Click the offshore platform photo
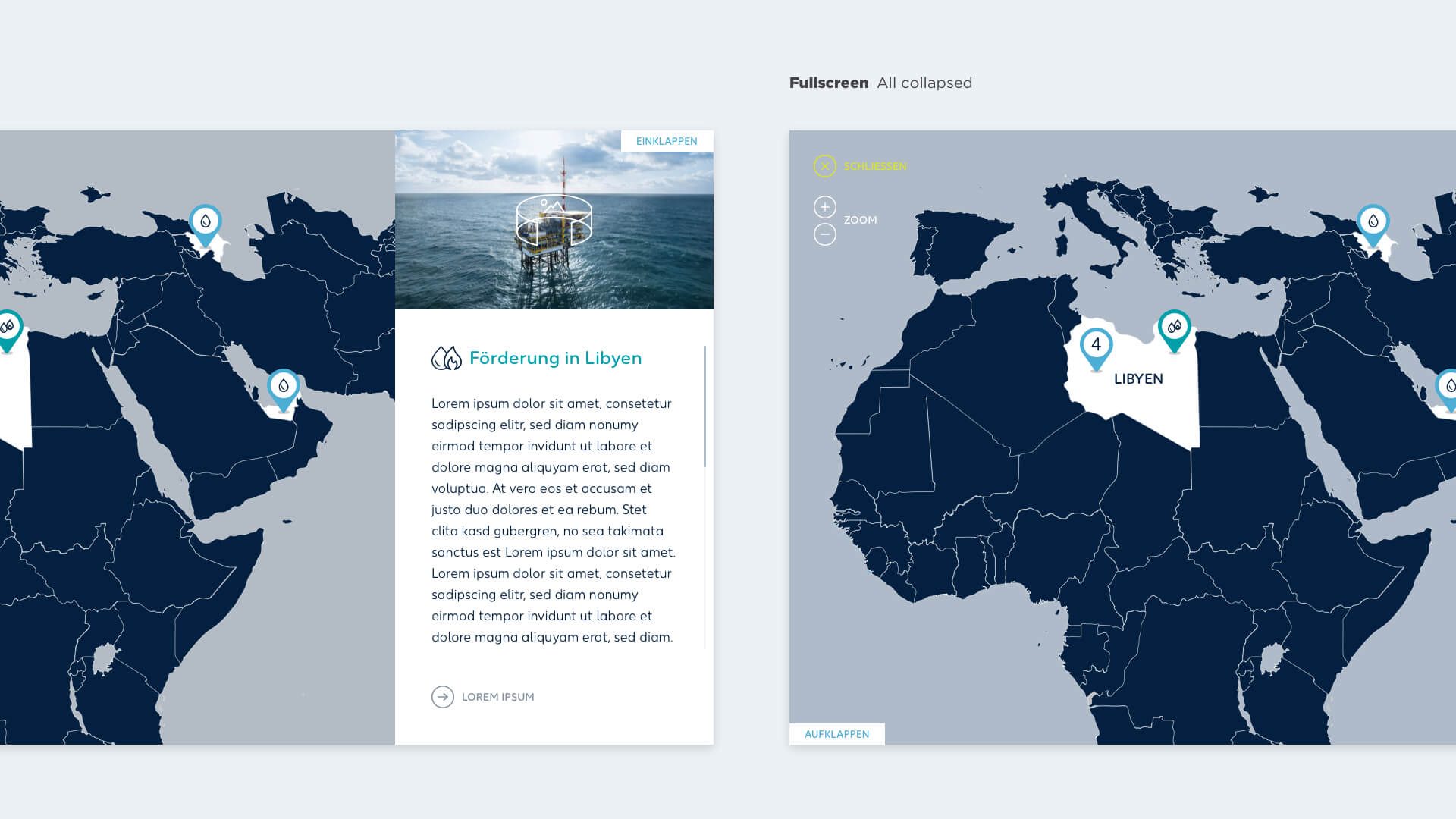This screenshot has height=819, width=1456. coord(554,220)
